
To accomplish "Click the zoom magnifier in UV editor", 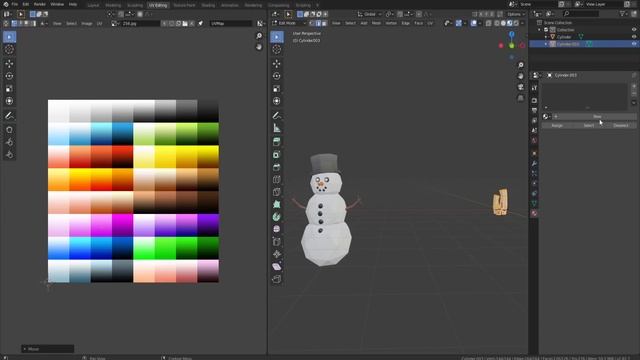I will (259, 36).
